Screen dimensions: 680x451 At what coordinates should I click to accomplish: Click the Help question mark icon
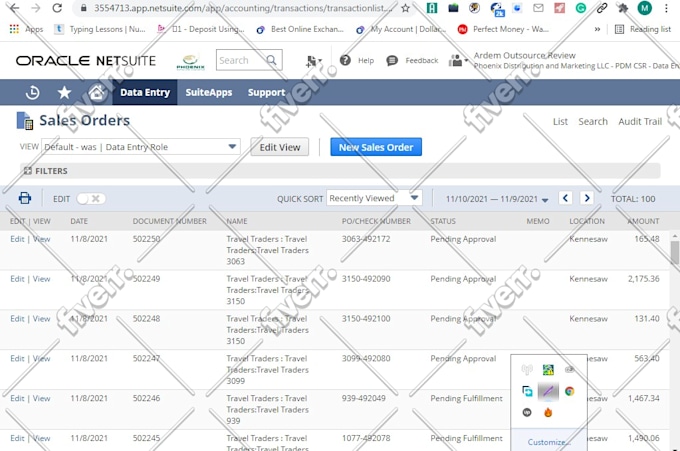[345, 60]
